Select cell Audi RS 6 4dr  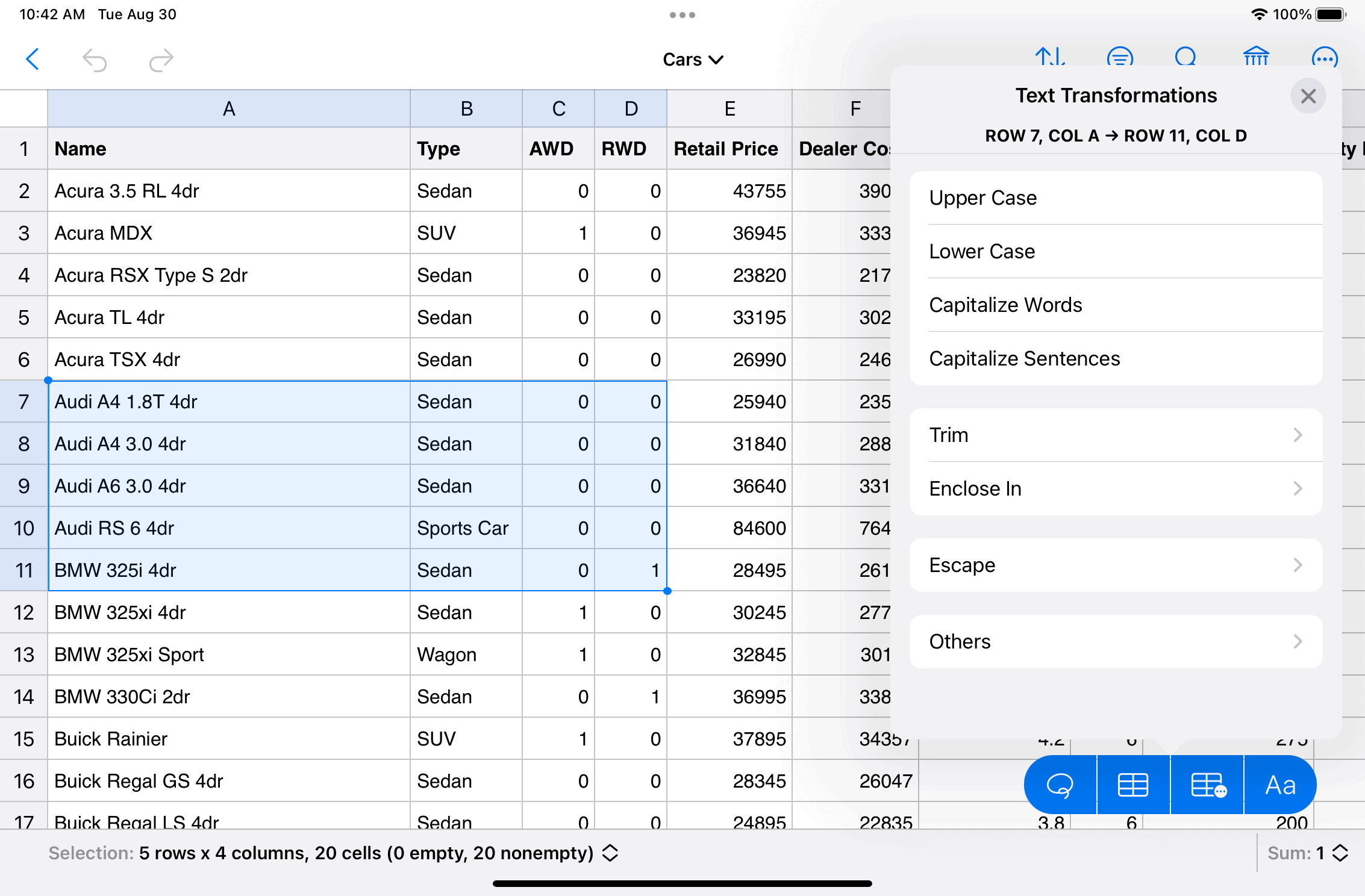(x=229, y=528)
